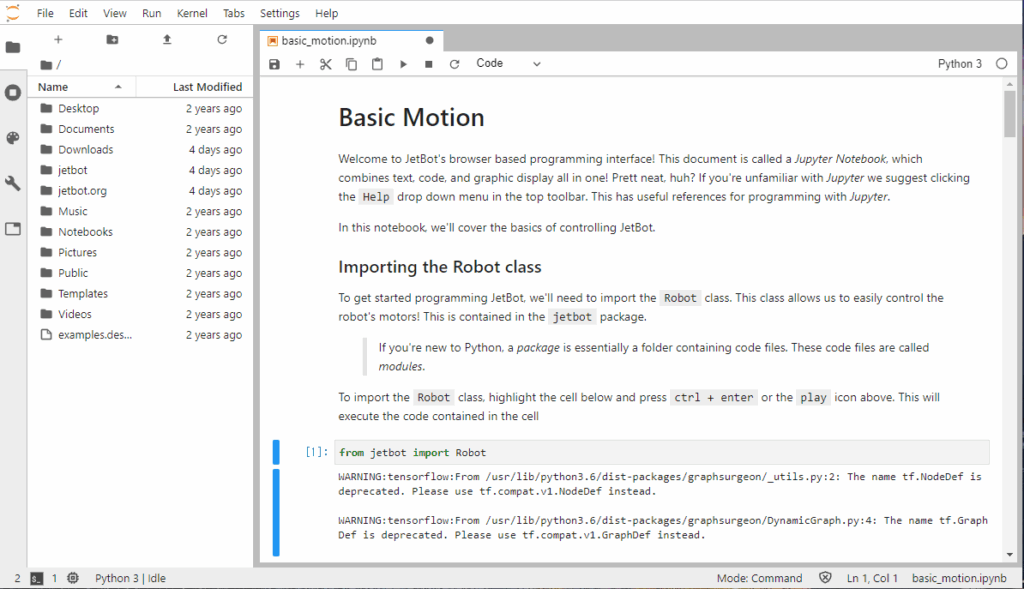
Task: Open the cell type Code dropdown
Action: click(508, 64)
